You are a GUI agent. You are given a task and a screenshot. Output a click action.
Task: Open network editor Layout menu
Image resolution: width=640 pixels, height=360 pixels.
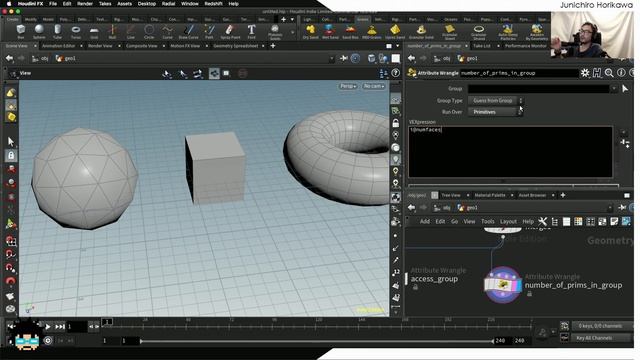coord(508,221)
